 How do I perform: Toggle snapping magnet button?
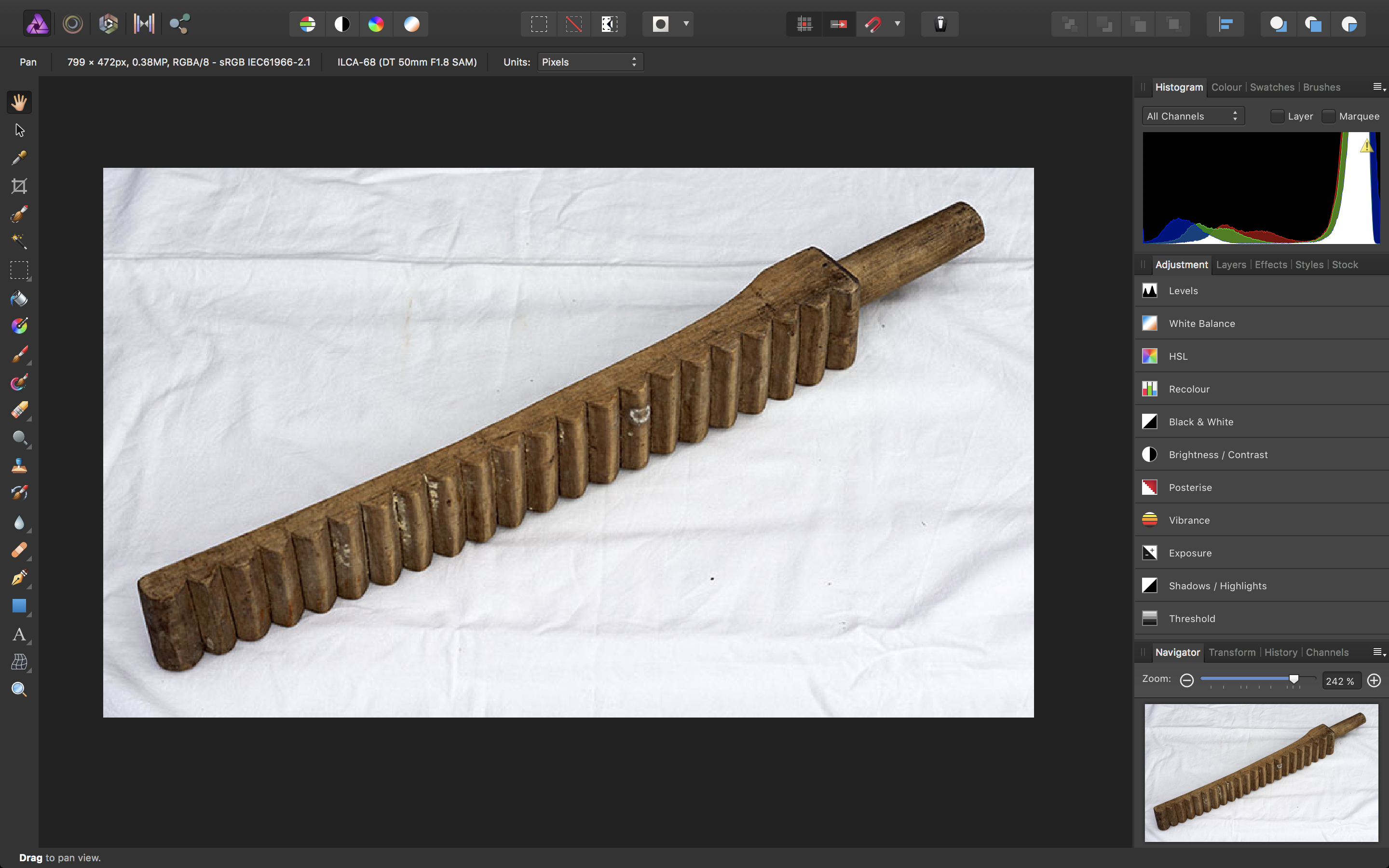tap(872, 24)
